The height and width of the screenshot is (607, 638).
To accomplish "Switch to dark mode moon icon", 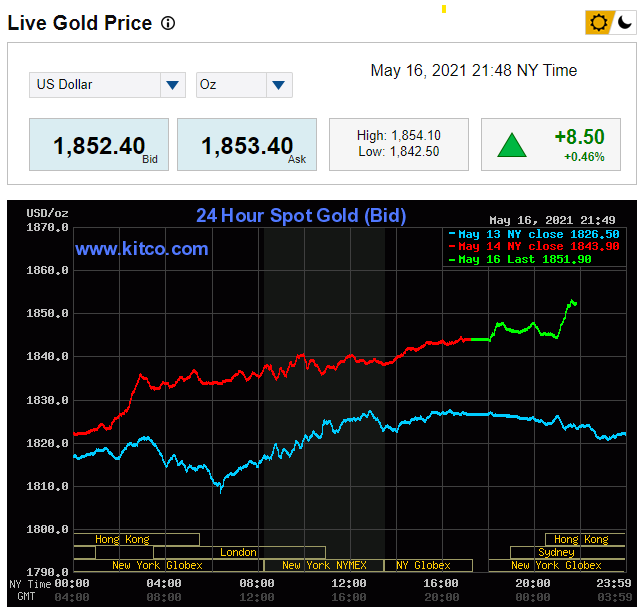I will point(625,22).
